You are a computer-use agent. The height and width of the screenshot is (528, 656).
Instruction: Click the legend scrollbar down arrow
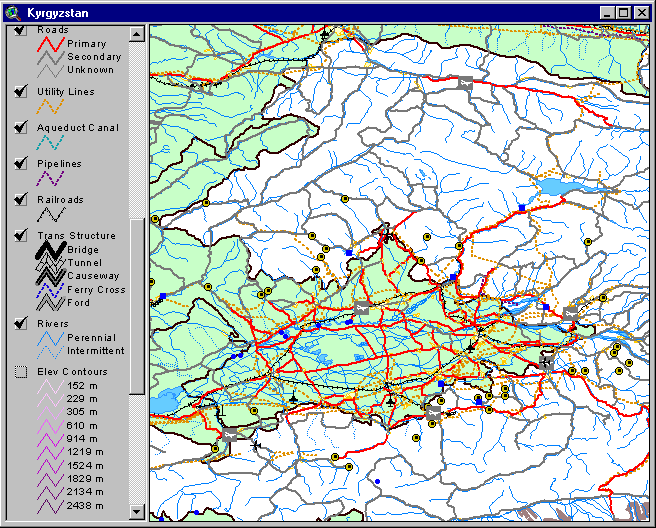click(136, 511)
